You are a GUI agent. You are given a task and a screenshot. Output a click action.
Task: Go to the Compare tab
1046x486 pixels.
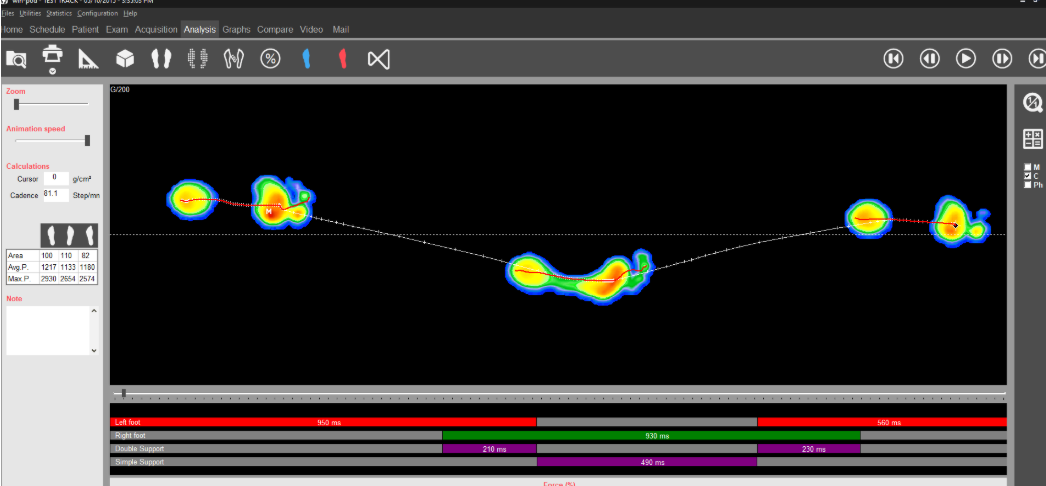click(x=275, y=30)
